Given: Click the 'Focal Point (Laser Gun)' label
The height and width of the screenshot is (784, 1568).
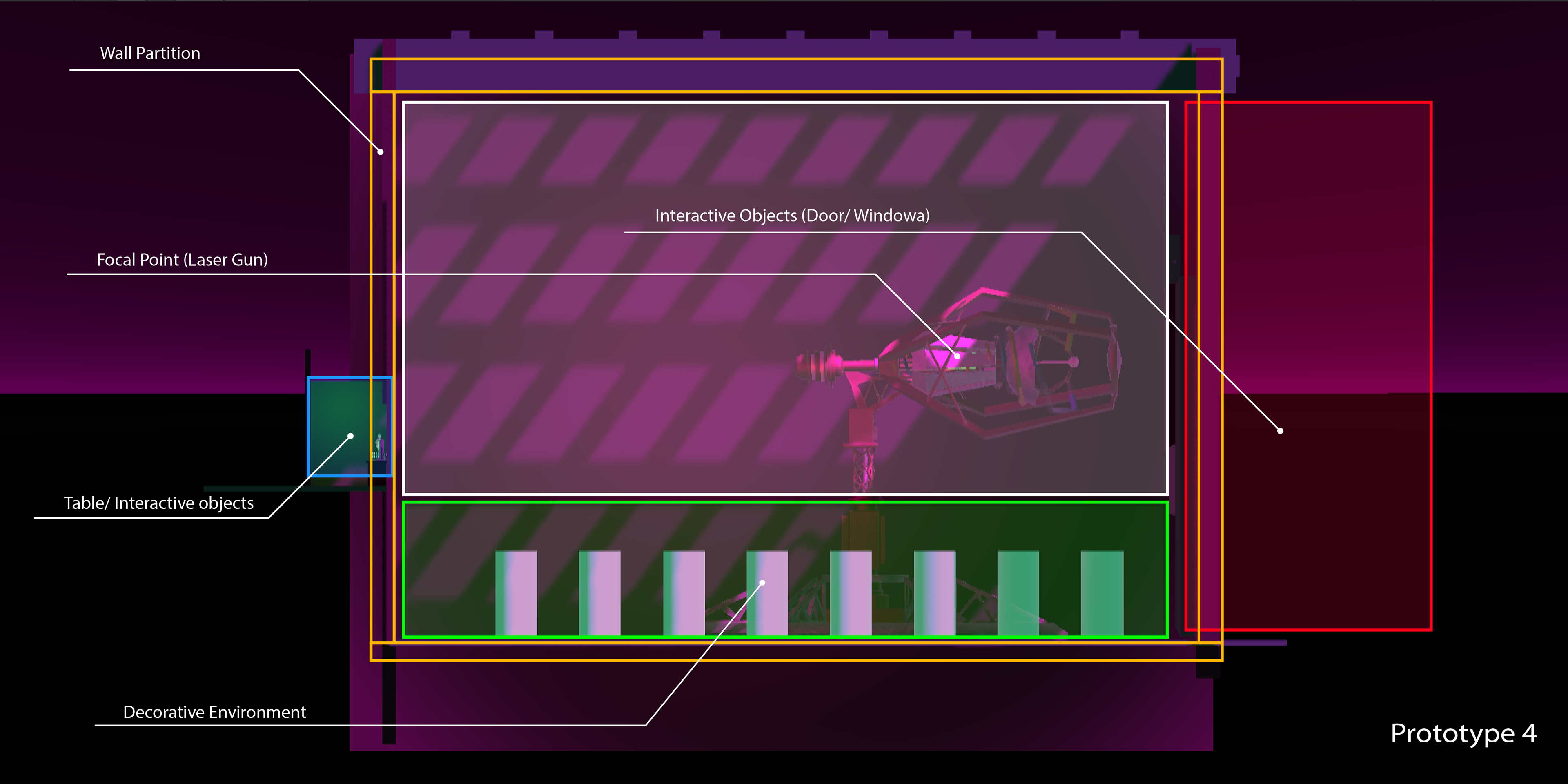Looking at the screenshot, I should click(x=182, y=260).
